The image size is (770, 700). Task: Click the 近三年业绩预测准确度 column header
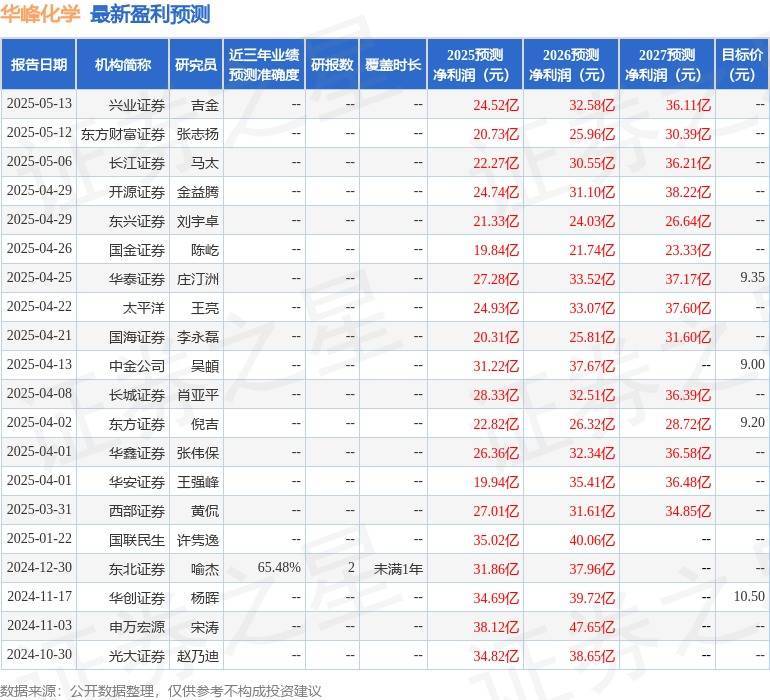[263, 65]
